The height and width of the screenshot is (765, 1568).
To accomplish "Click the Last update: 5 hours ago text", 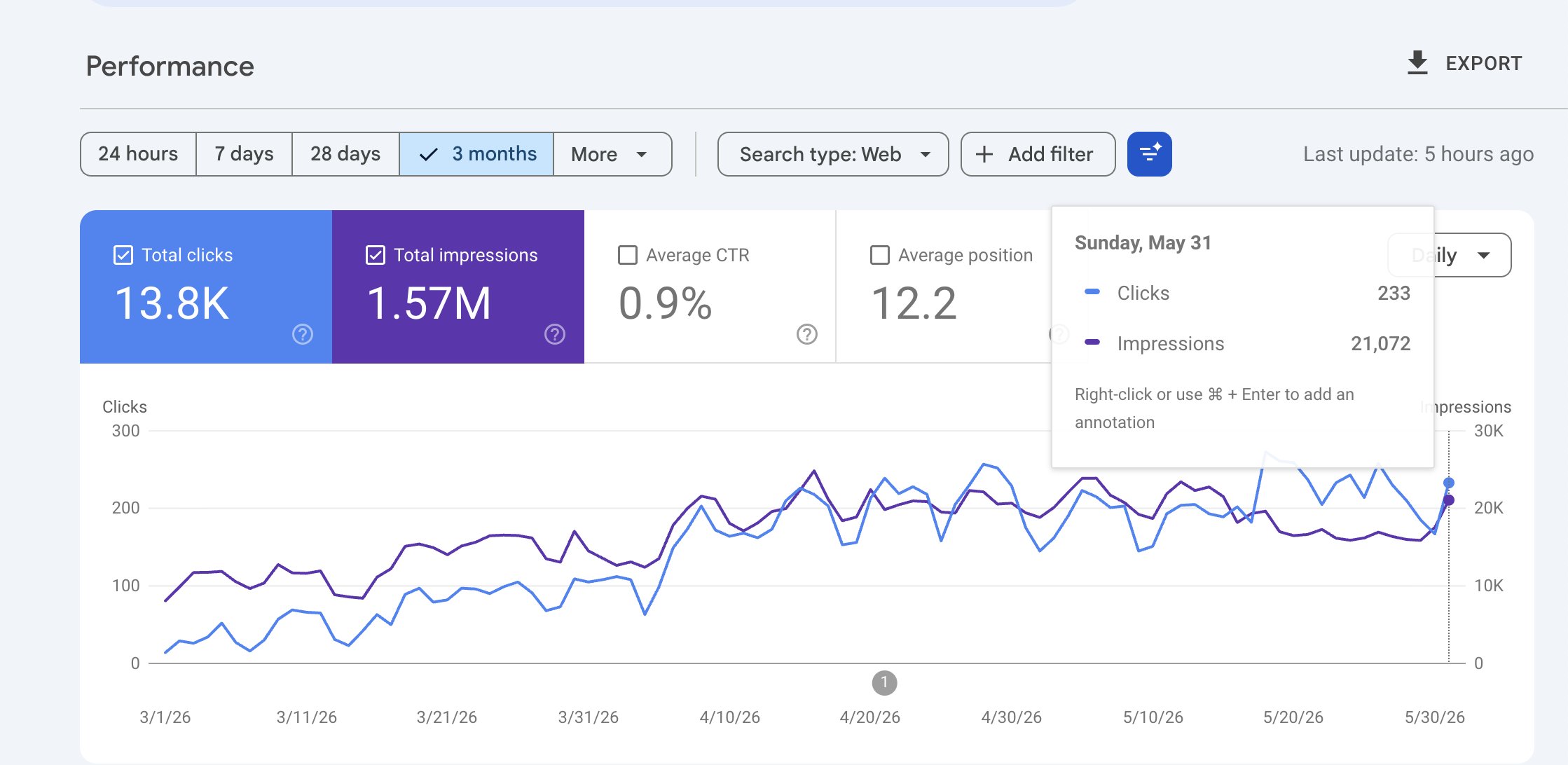I will pyautogui.click(x=1418, y=154).
